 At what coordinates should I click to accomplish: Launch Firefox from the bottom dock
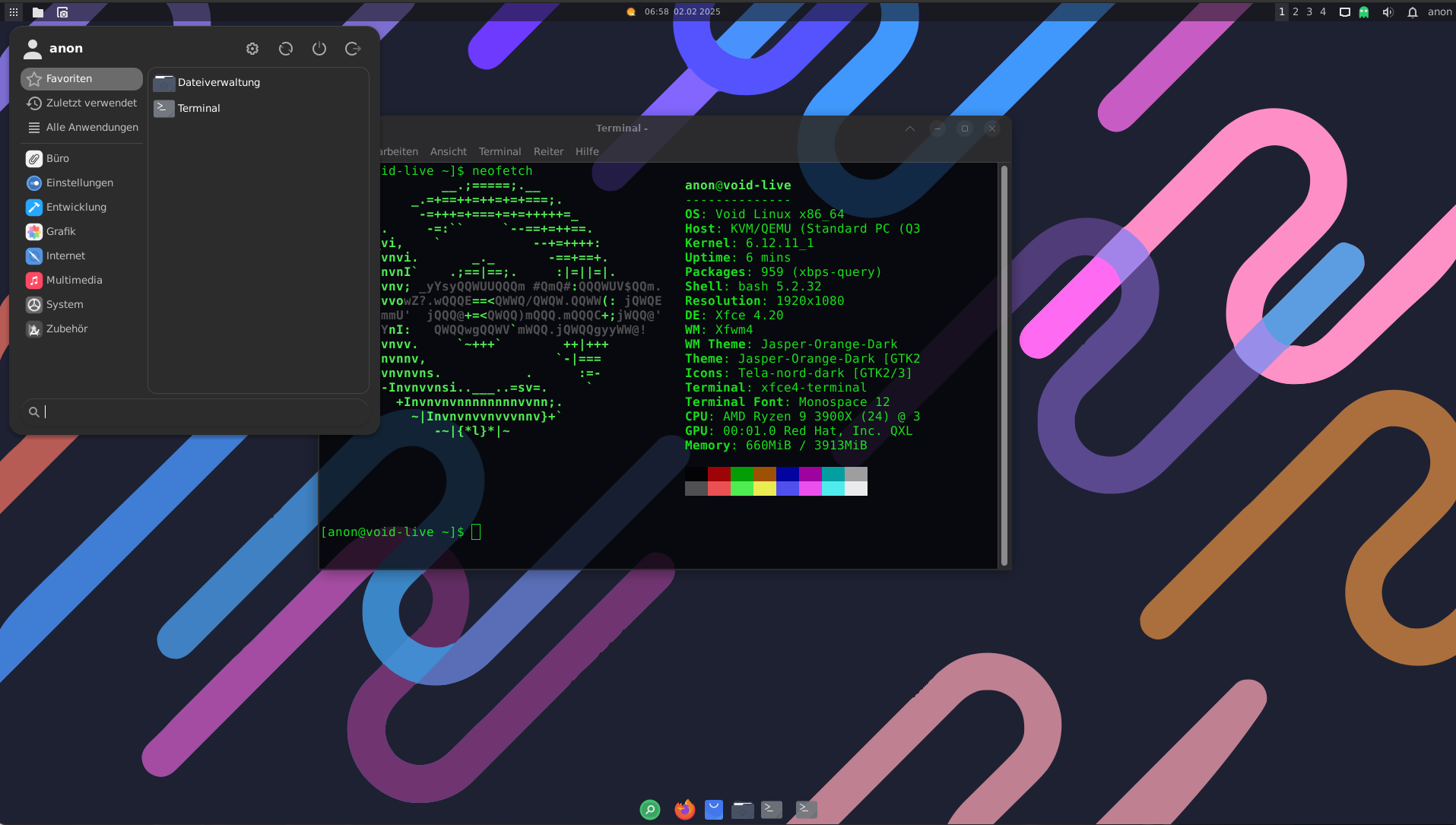click(x=684, y=810)
